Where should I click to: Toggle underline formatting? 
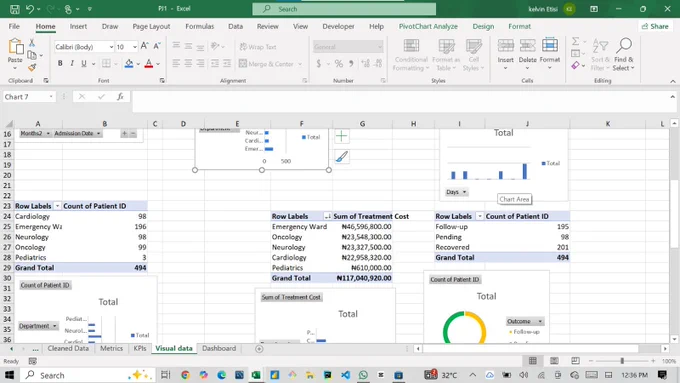pos(84,64)
